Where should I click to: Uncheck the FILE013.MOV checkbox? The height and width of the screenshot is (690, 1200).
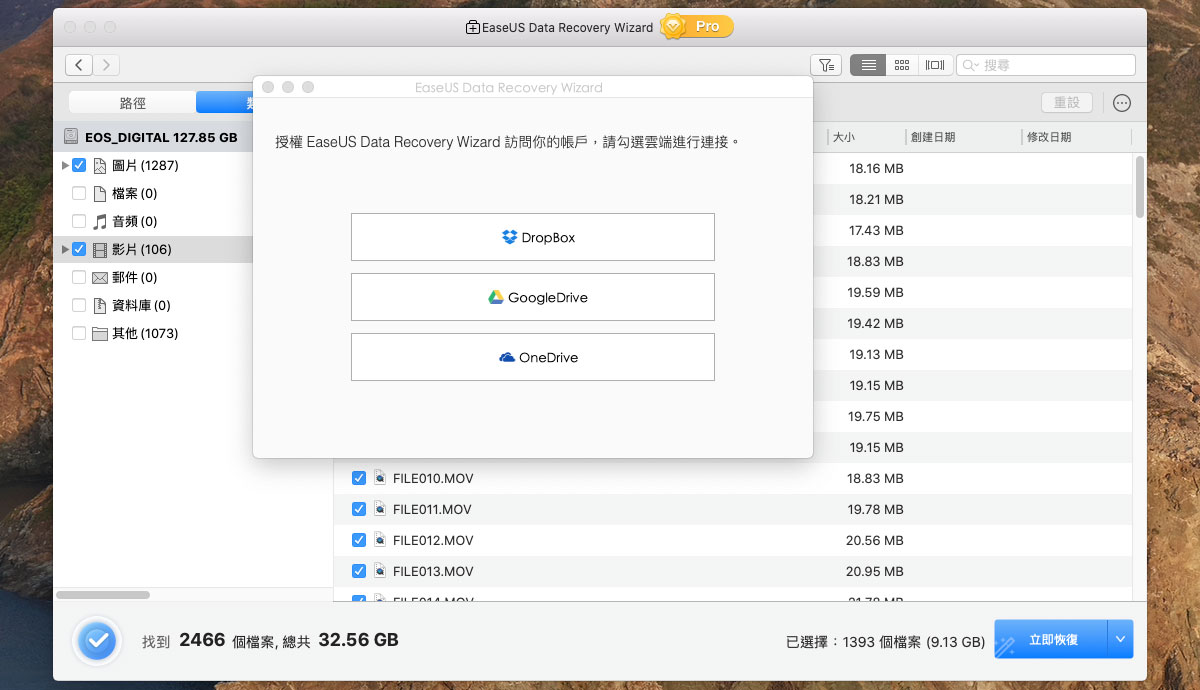click(359, 571)
